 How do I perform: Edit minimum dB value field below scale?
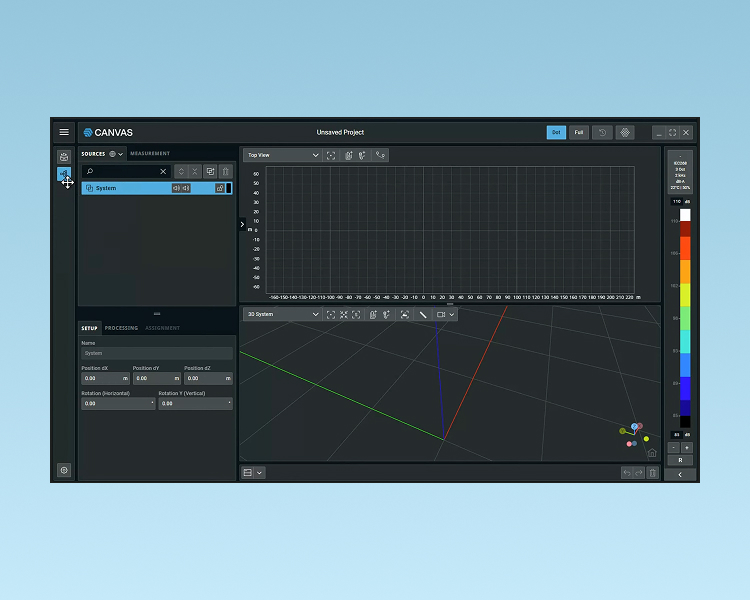coord(676,435)
